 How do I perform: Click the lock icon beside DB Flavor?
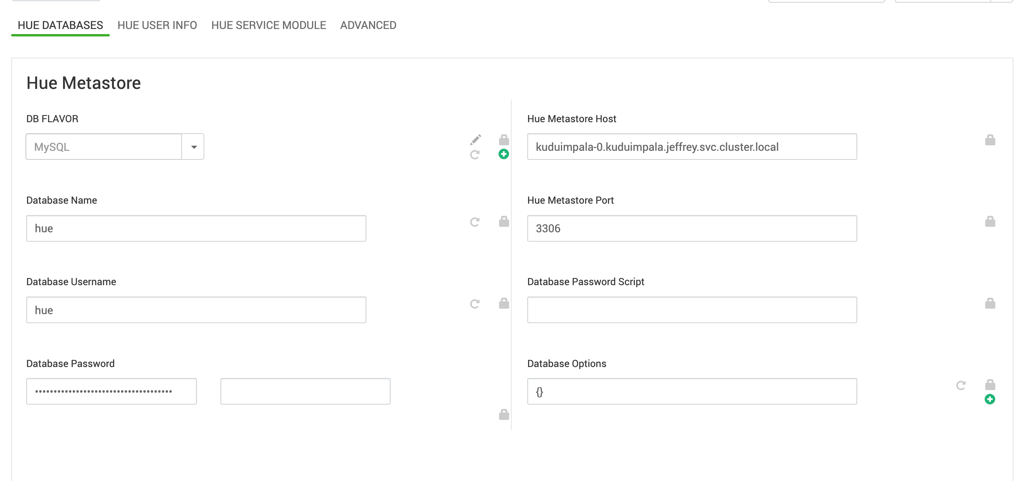[x=504, y=140]
